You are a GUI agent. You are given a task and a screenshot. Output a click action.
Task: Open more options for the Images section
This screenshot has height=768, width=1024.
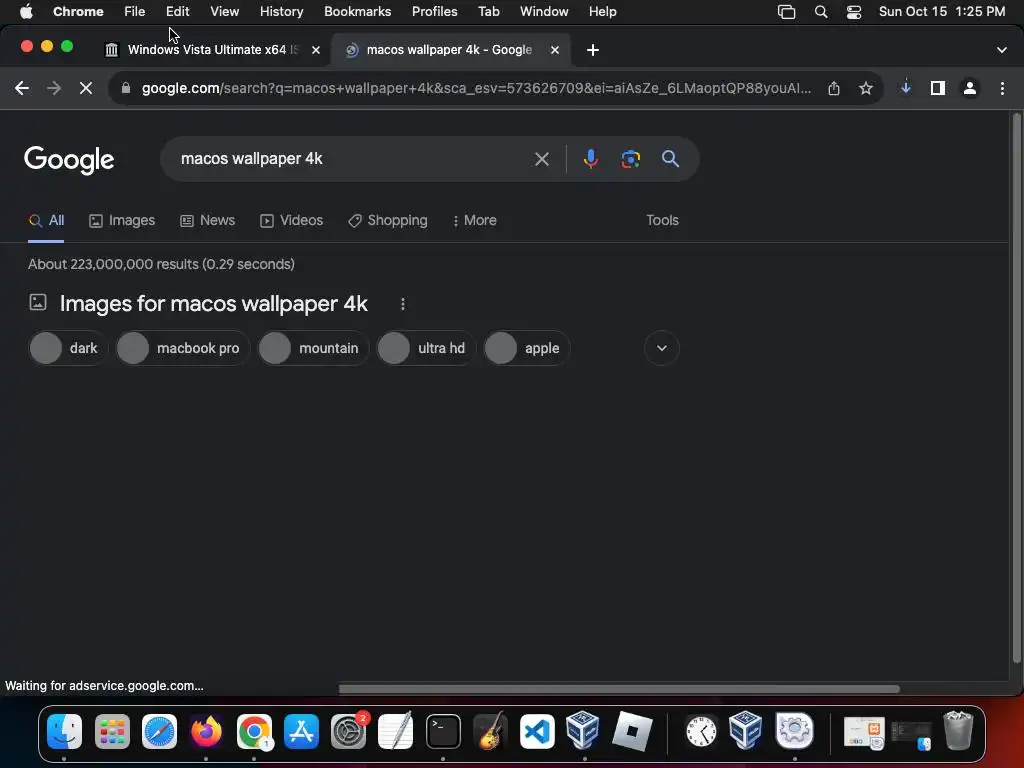[403, 304]
